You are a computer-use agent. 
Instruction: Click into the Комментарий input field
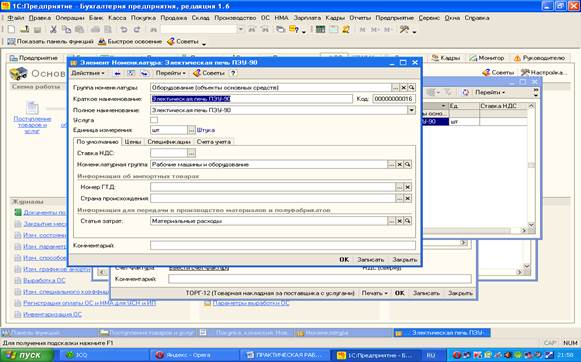pyautogui.click(x=283, y=245)
